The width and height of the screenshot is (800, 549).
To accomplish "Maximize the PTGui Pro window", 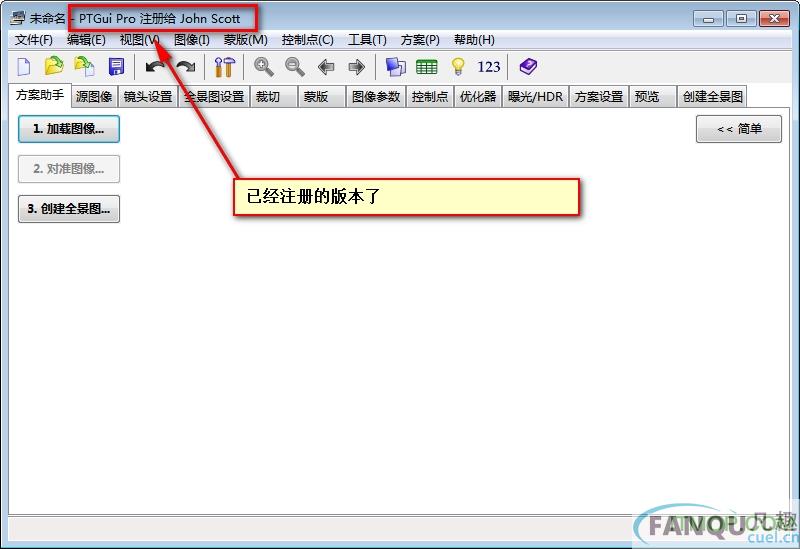I will [x=741, y=19].
